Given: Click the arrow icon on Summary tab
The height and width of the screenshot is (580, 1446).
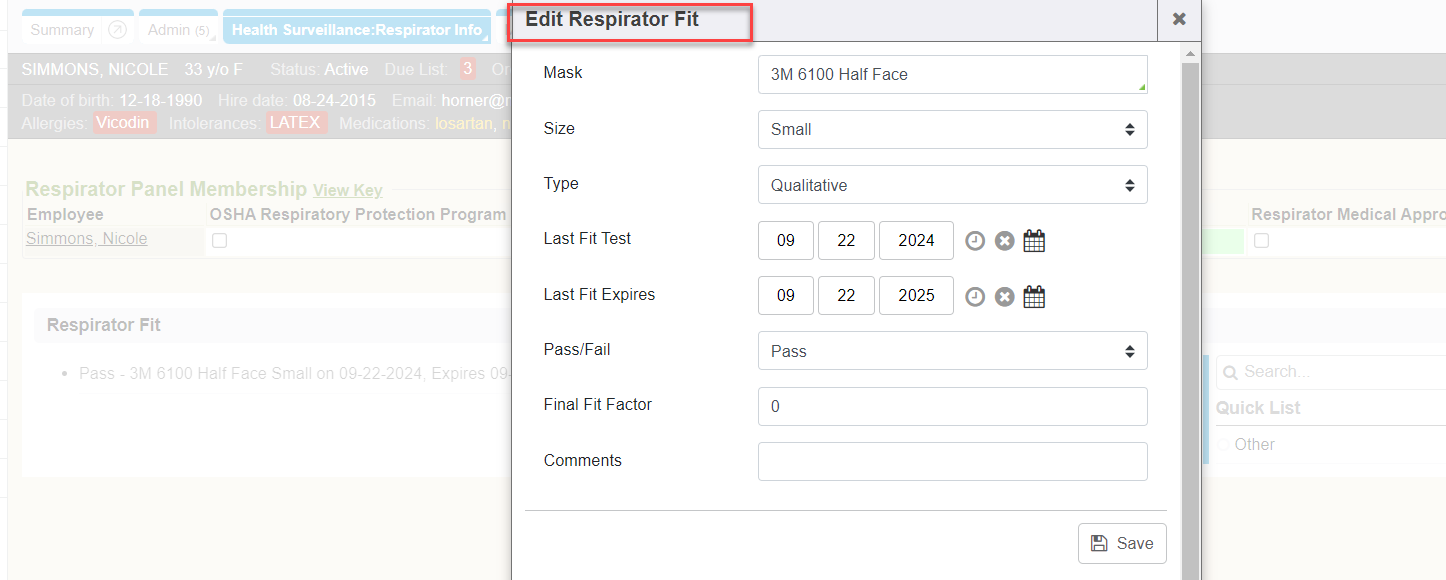Looking at the screenshot, I should click(117, 30).
